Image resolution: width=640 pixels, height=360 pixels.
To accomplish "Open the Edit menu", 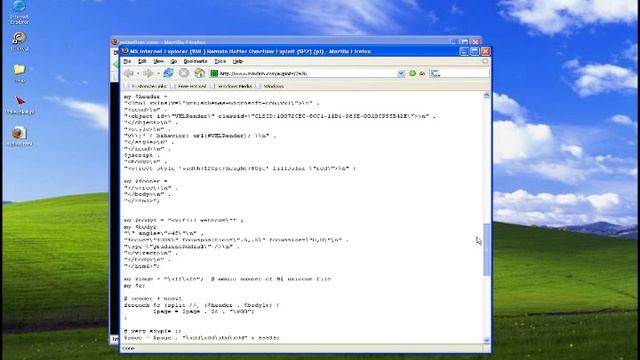I will tap(142, 61).
